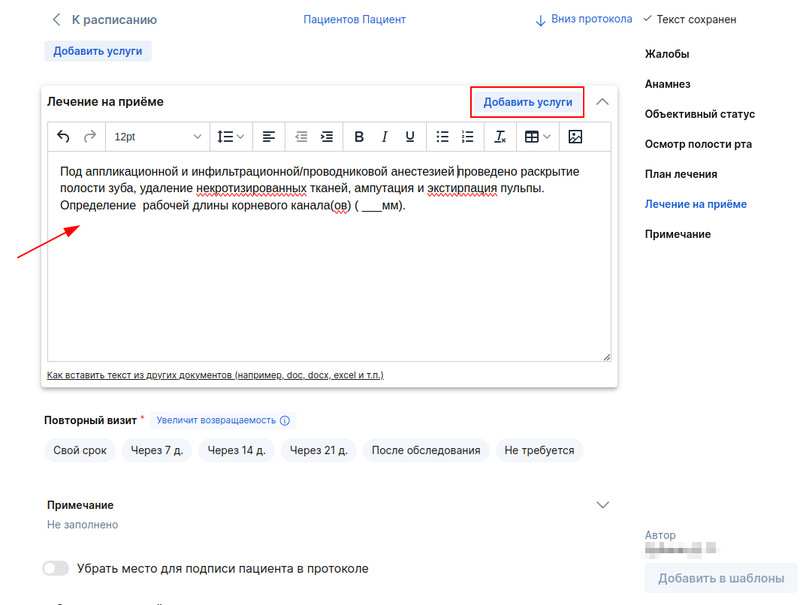Click the decrease indent icon
800x605 pixels.
click(301, 137)
